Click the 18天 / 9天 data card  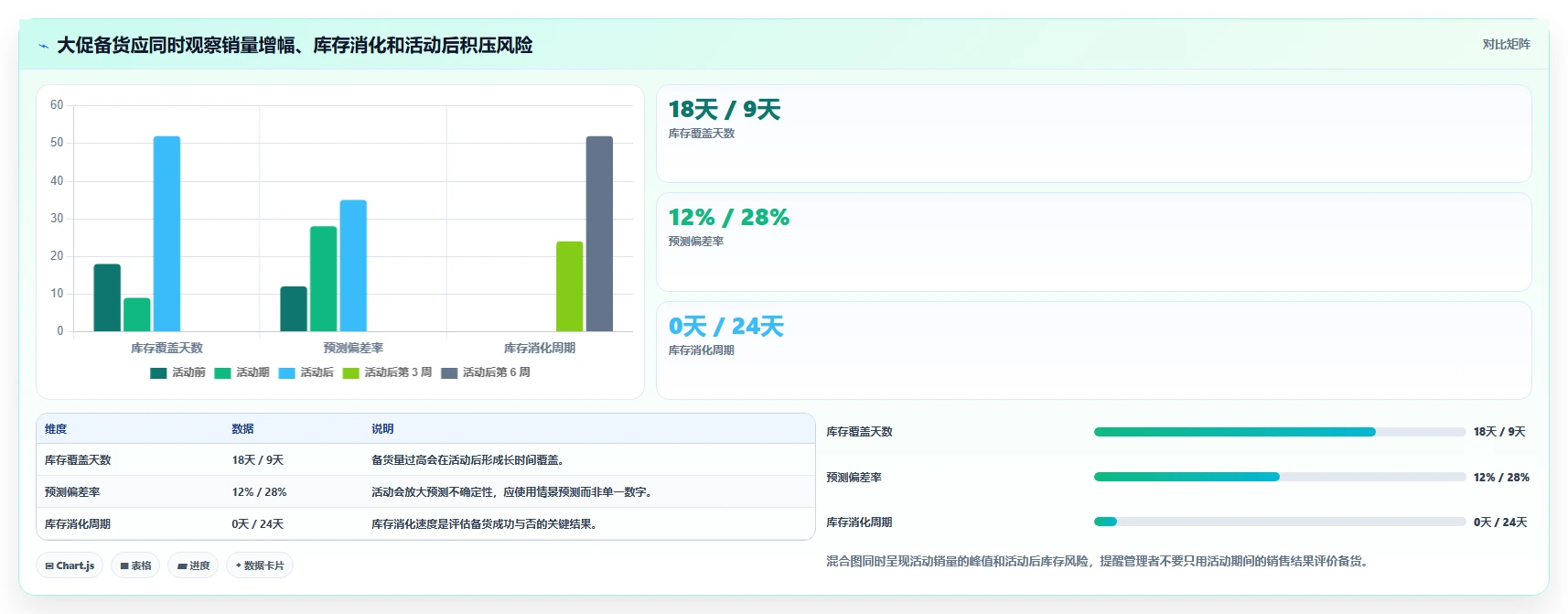(x=1094, y=134)
